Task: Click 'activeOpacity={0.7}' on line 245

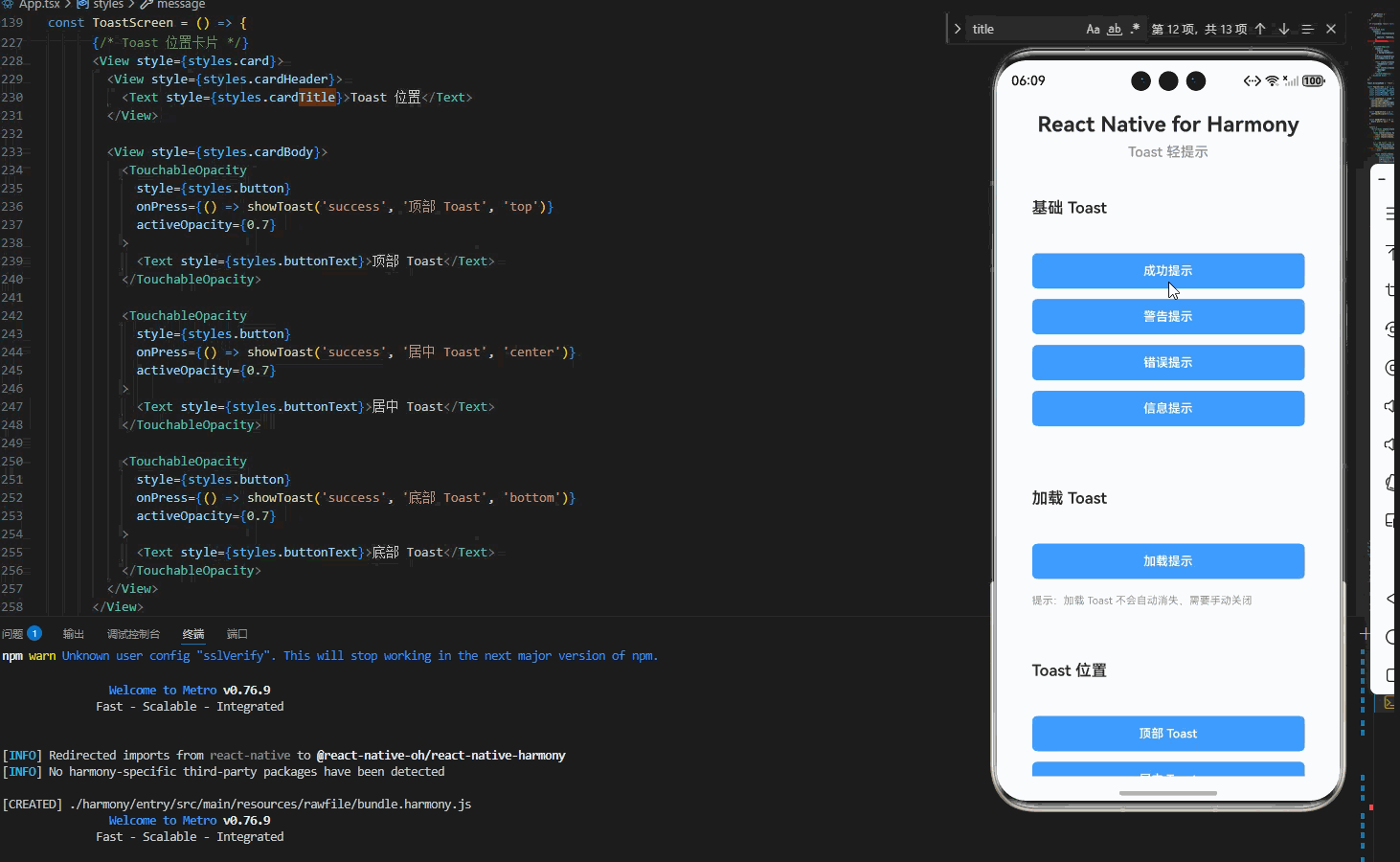Action: click(206, 370)
